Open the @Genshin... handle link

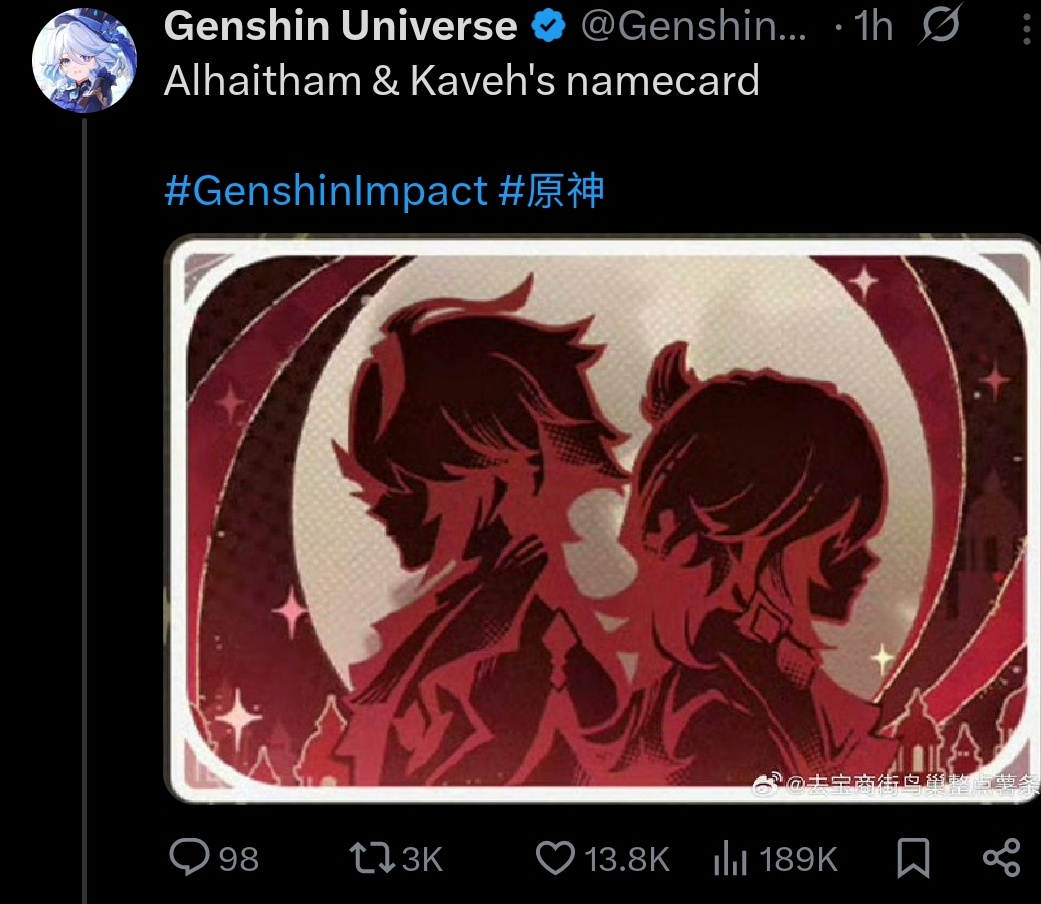694,26
